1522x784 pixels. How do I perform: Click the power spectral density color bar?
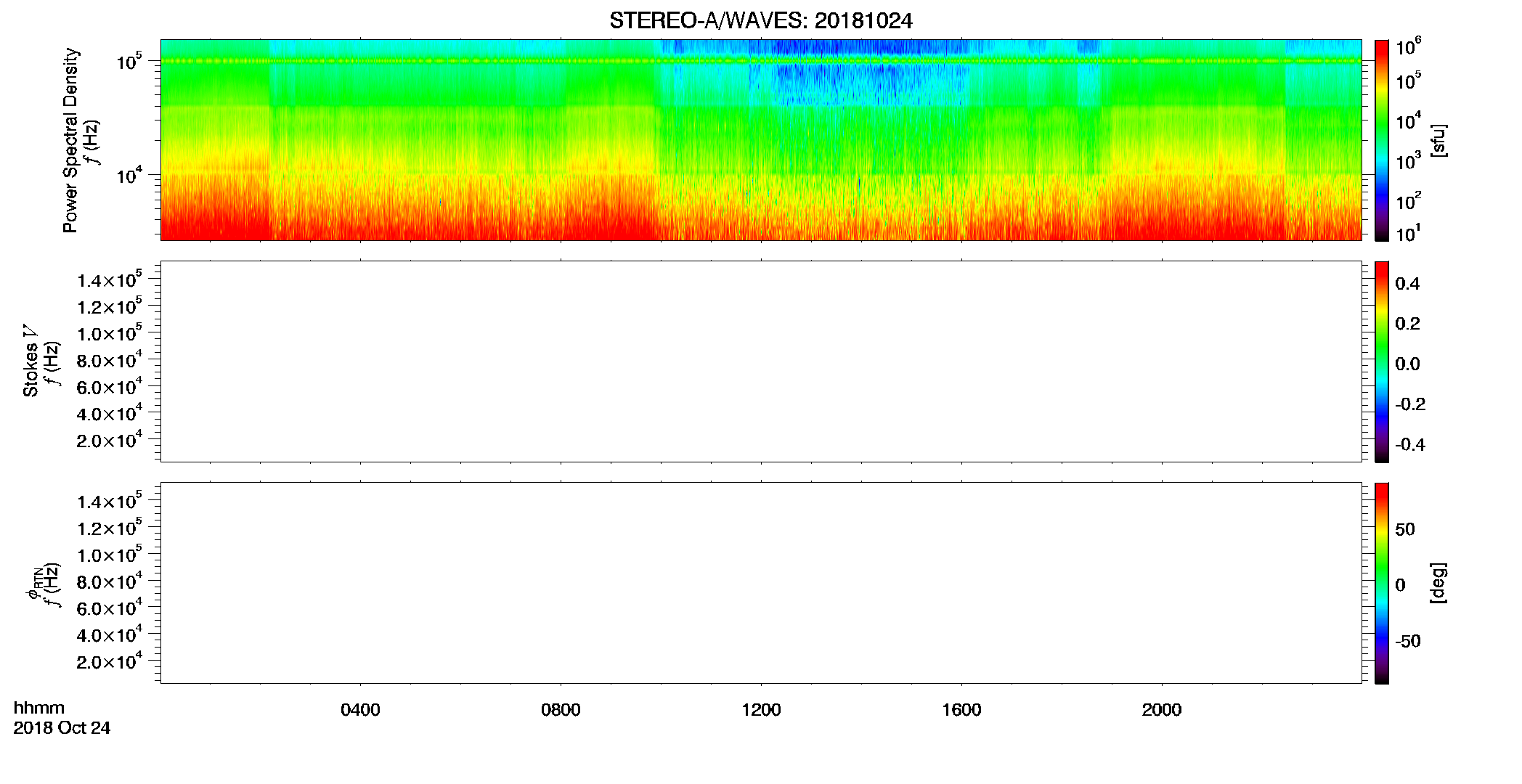click(1382, 140)
